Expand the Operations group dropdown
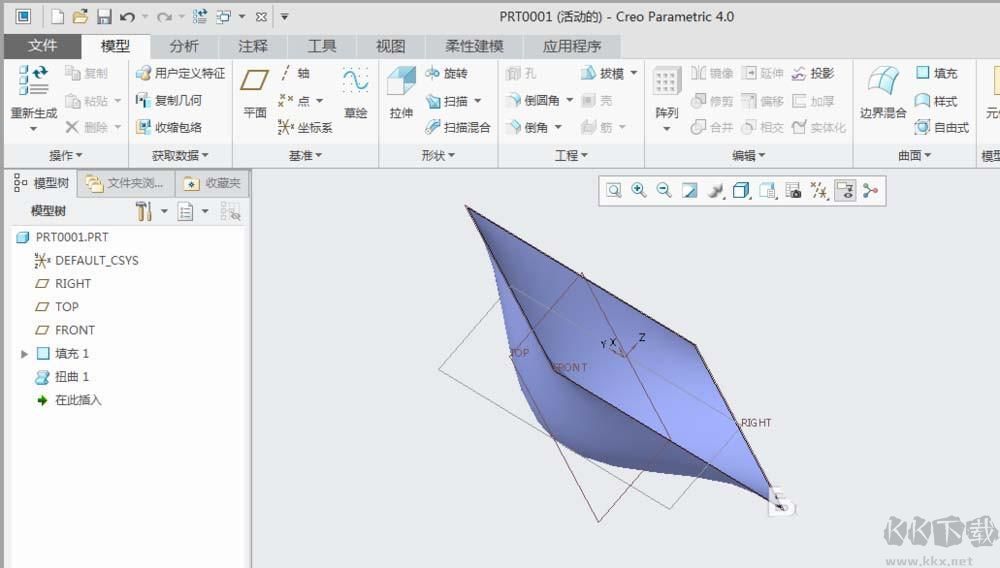 coord(66,155)
